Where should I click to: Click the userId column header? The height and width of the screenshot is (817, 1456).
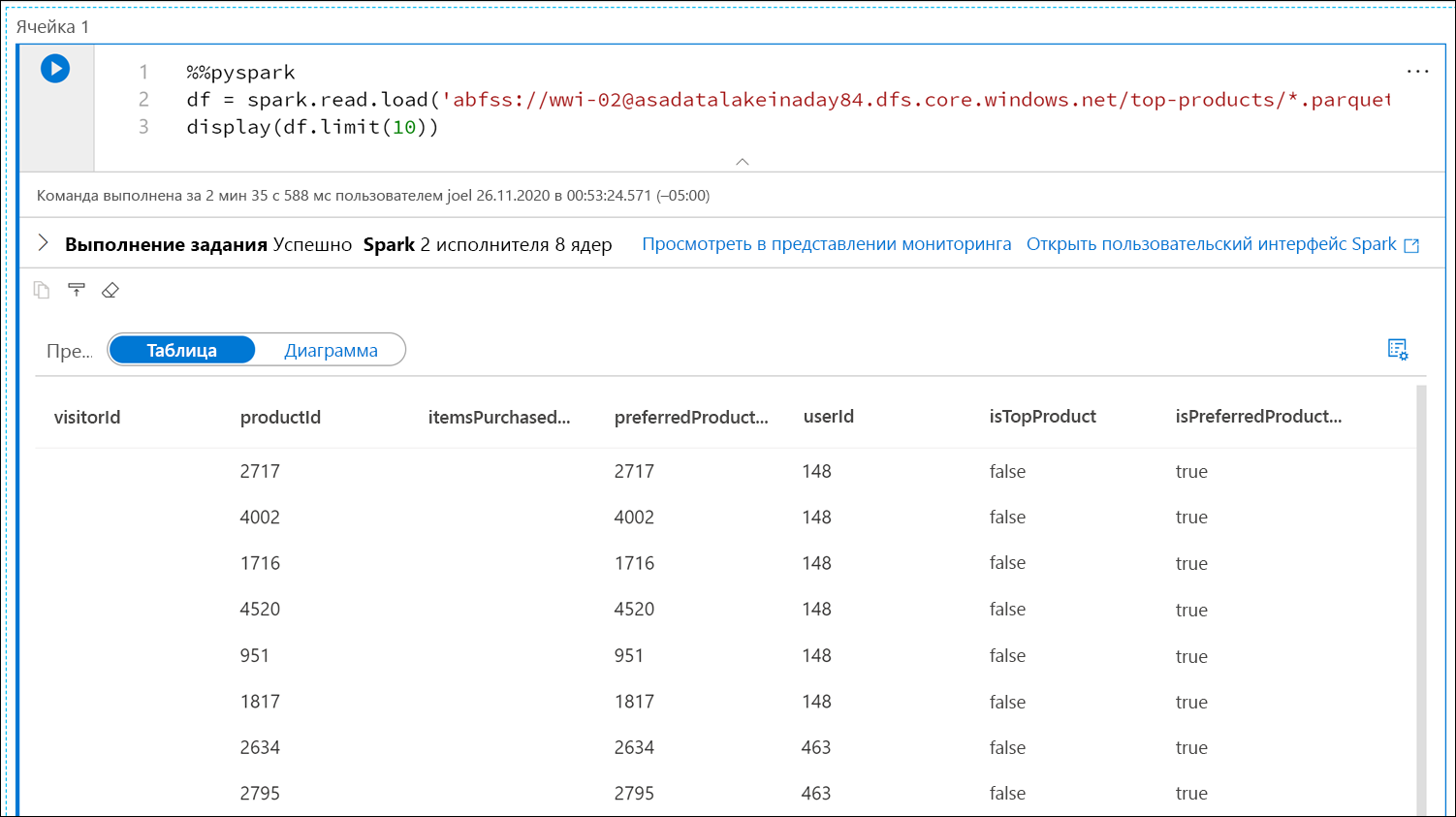click(829, 417)
